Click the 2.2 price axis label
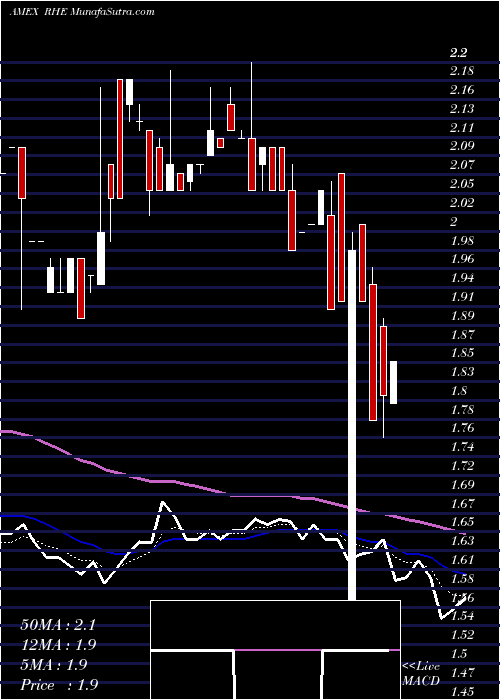The width and height of the screenshot is (500, 700). 458,54
